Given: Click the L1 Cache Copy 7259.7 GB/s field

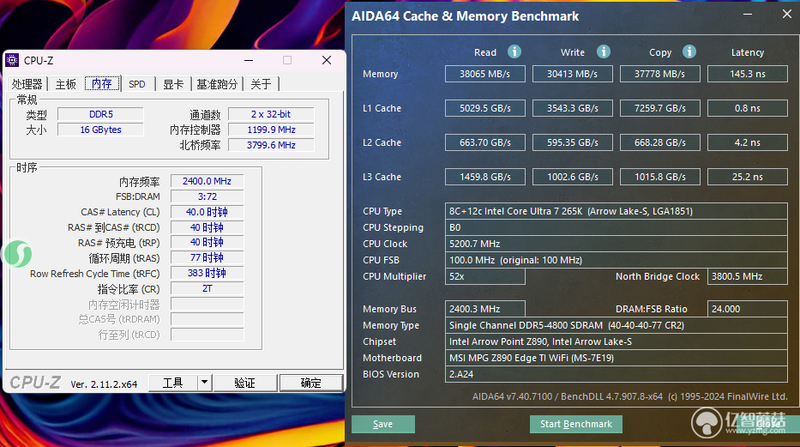Looking at the screenshot, I should [x=660, y=108].
